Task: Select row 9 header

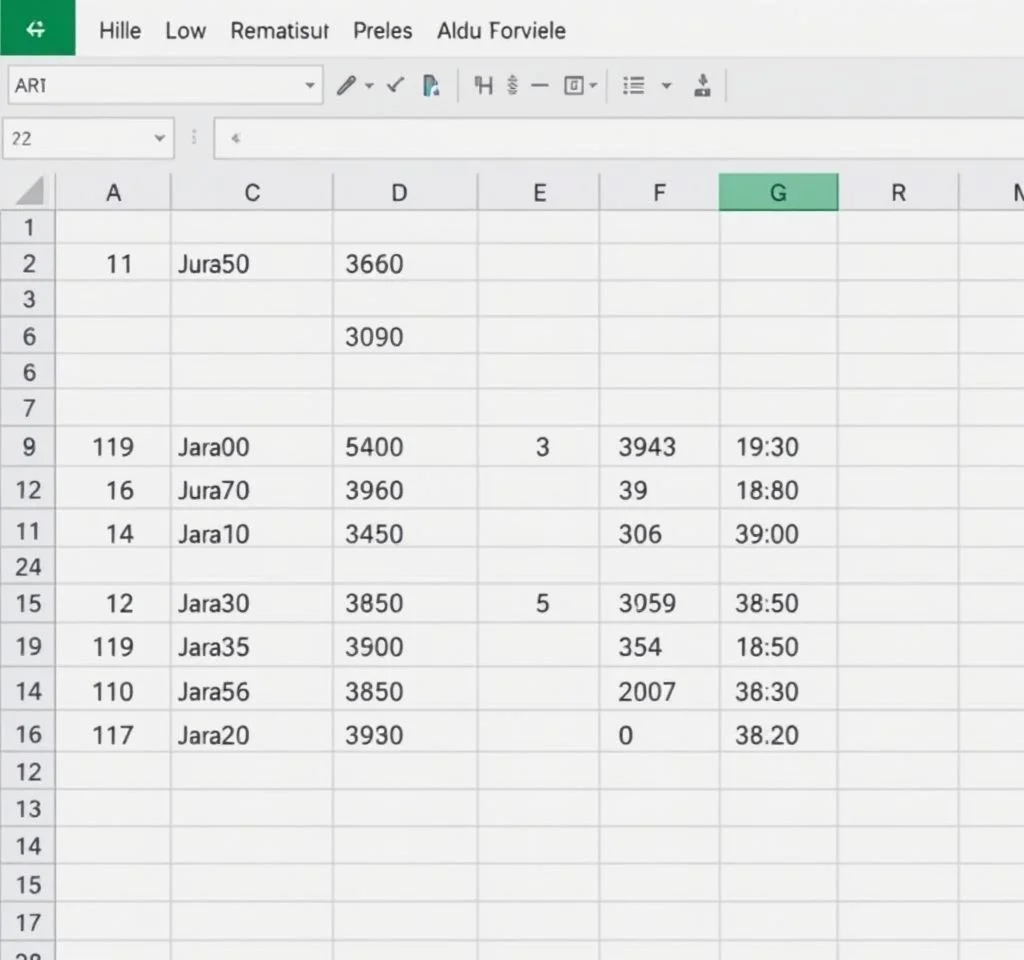Action: point(28,446)
